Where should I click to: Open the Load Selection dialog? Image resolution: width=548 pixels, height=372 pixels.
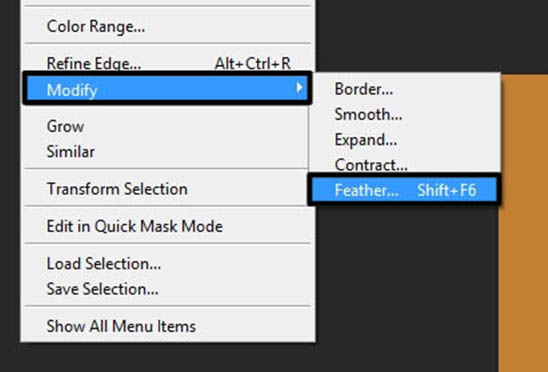(x=168, y=263)
